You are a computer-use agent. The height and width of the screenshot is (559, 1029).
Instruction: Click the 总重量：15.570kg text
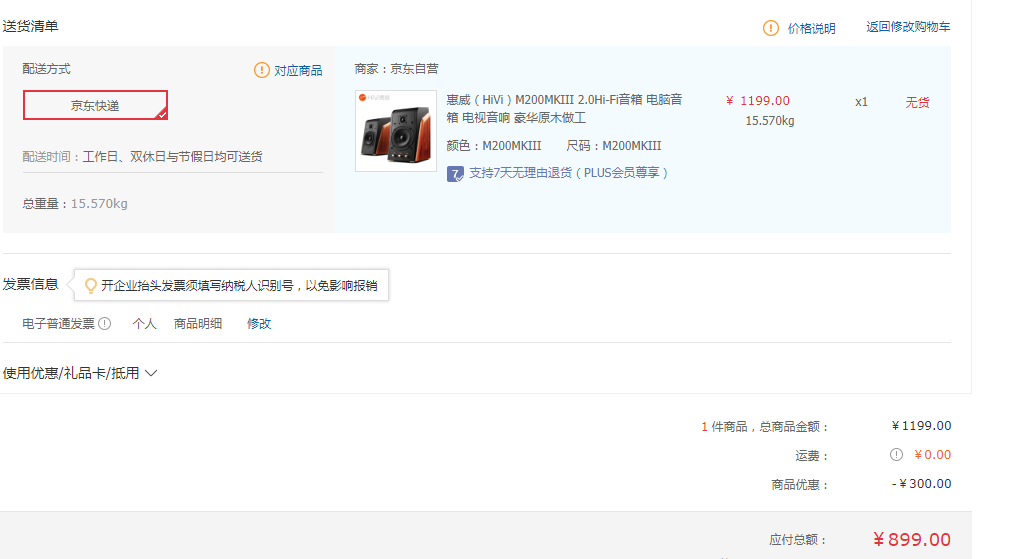pos(75,204)
